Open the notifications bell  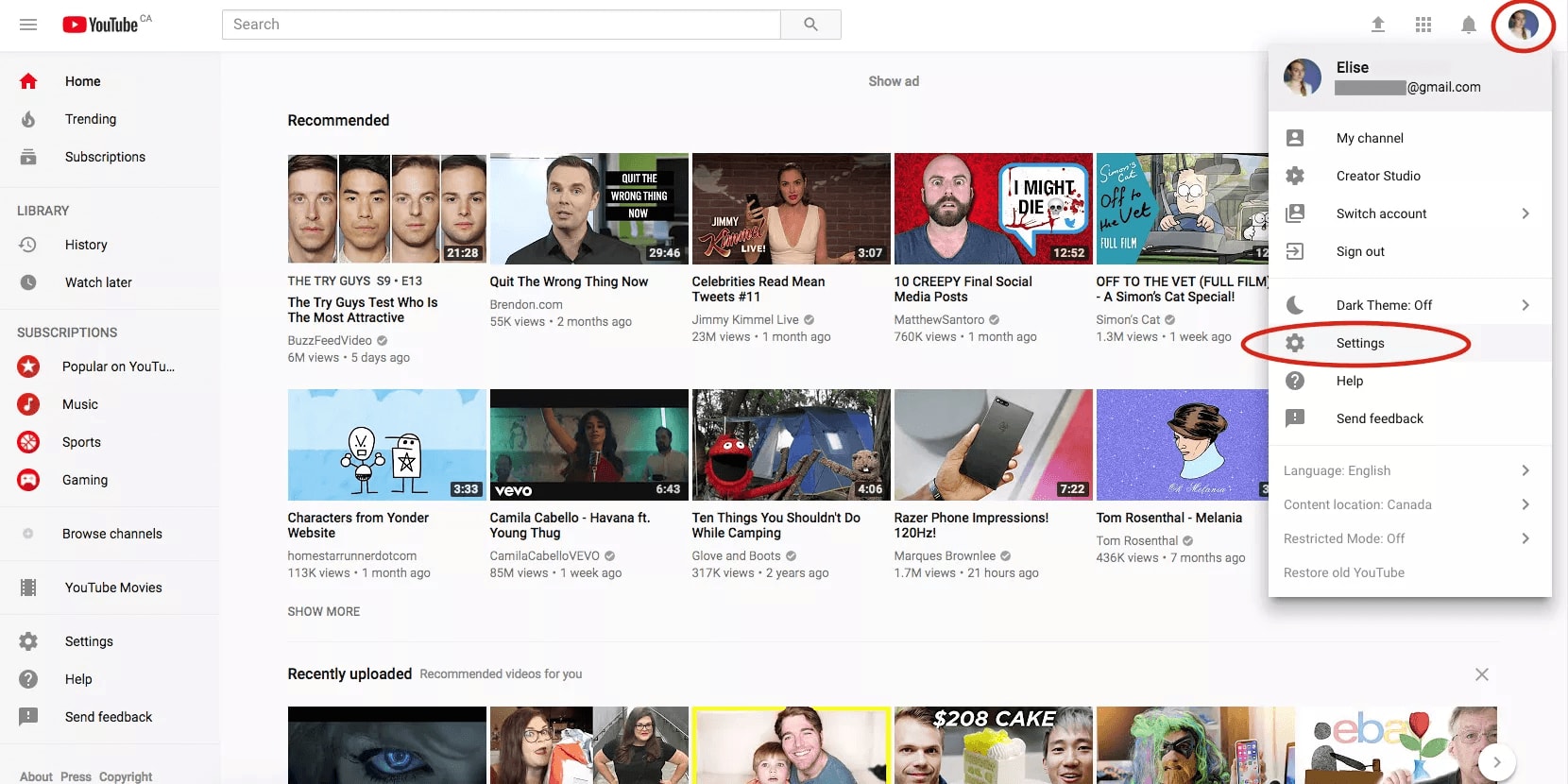(x=1469, y=25)
